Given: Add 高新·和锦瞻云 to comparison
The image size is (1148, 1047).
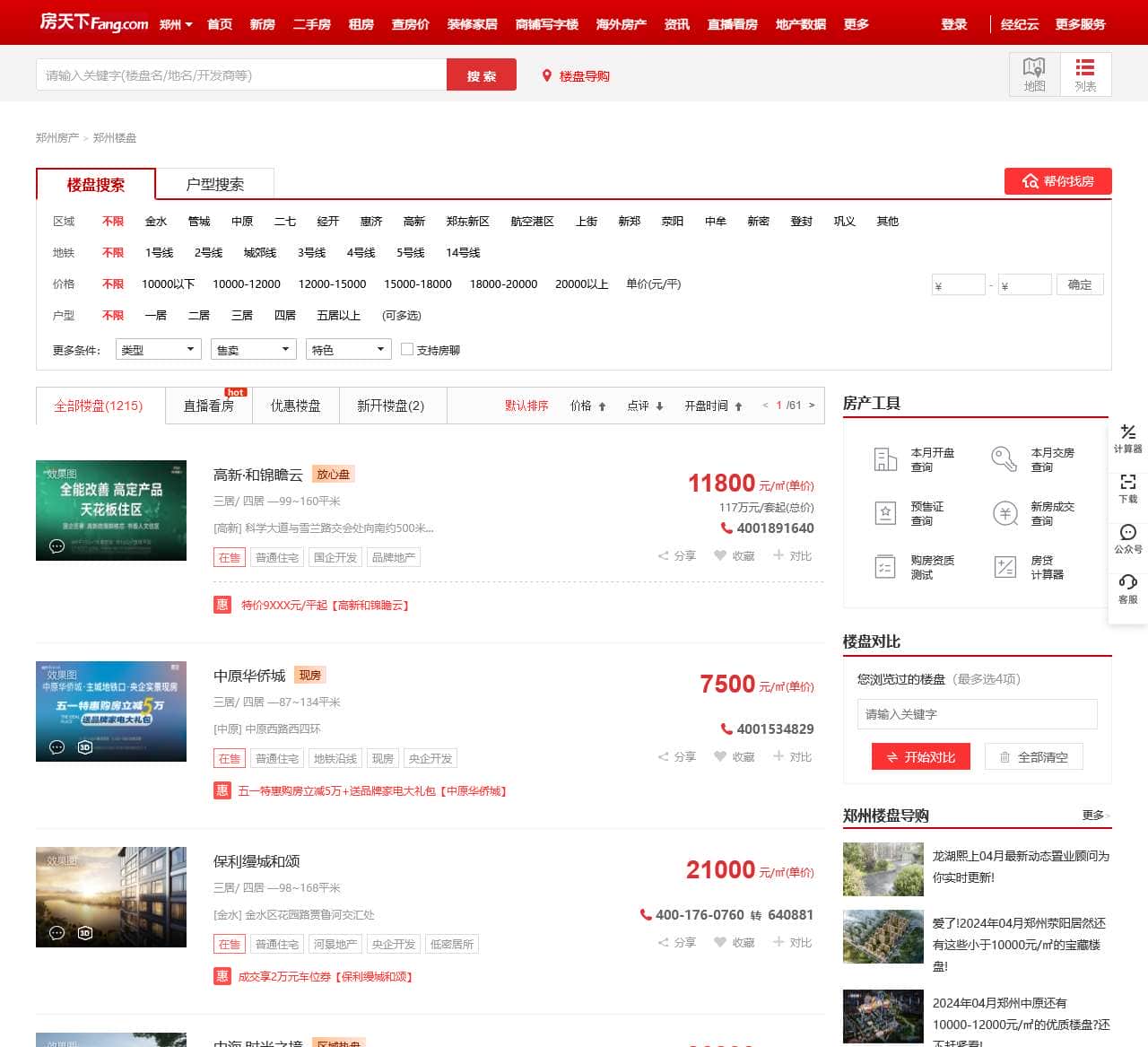Looking at the screenshot, I should point(792,556).
